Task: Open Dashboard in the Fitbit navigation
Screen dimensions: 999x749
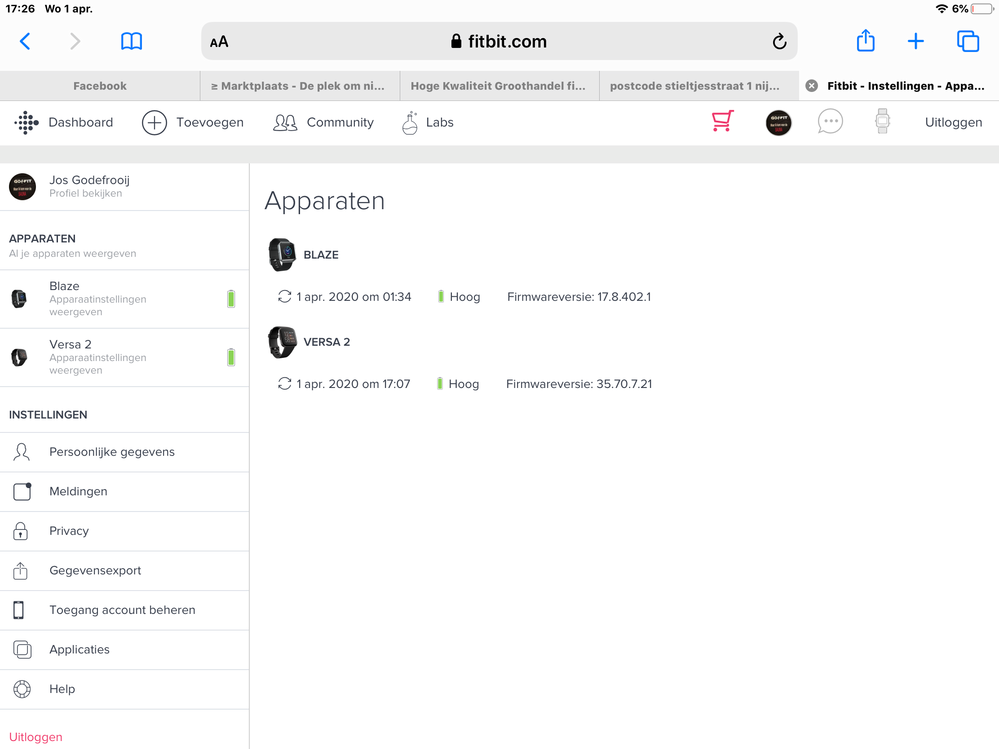Action: pos(81,122)
